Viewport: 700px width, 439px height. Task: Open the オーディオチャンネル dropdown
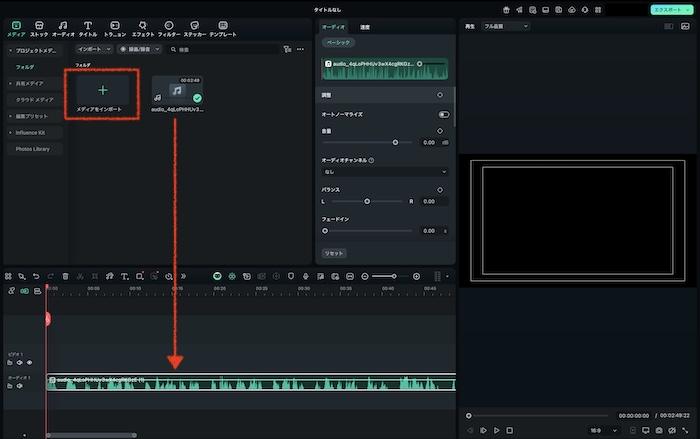tap(385, 172)
